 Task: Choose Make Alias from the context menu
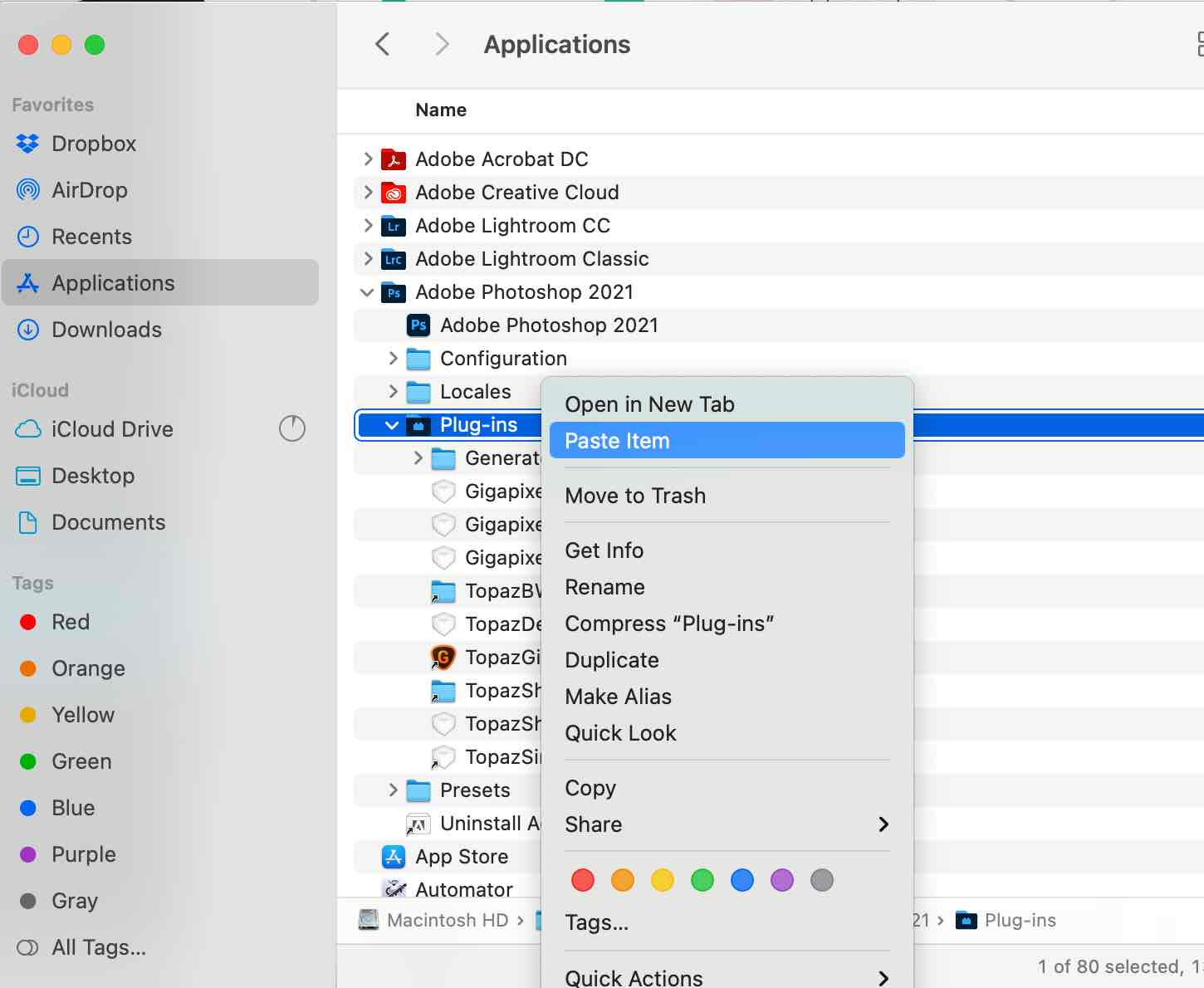click(x=727, y=697)
